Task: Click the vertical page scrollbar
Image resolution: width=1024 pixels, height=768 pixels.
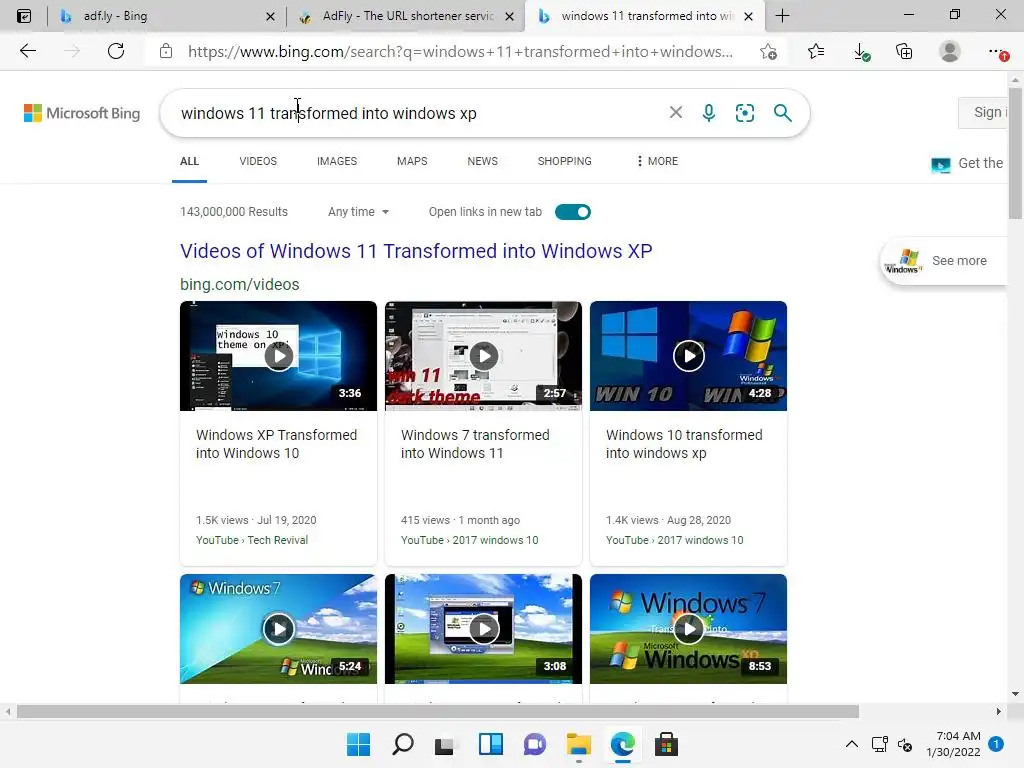Action: tap(1016, 153)
